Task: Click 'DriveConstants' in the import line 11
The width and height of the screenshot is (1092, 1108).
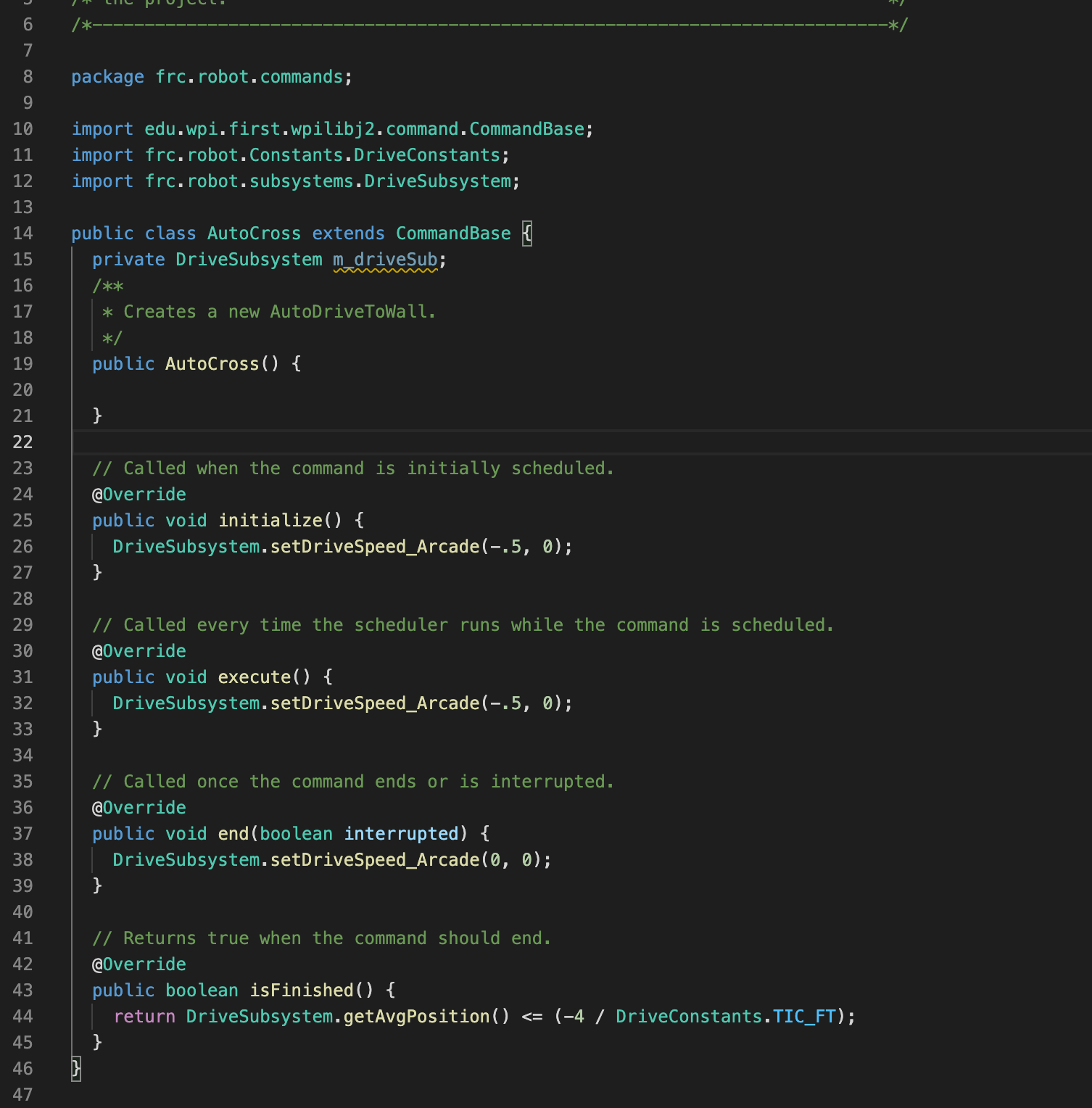Action: [427, 155]
